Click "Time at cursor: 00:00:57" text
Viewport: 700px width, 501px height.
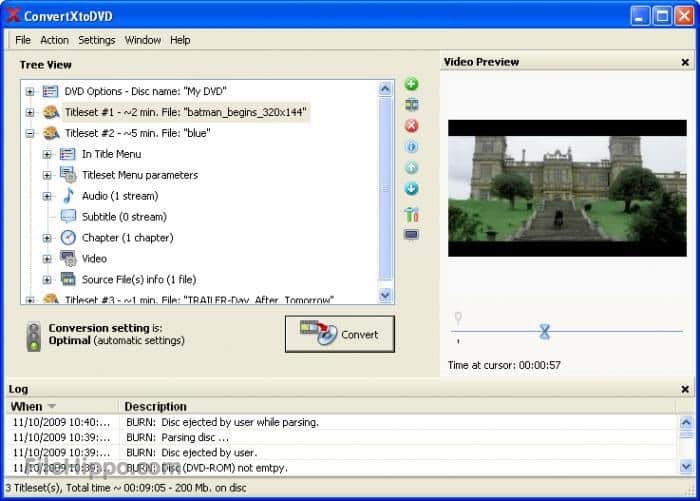point(504,365)
